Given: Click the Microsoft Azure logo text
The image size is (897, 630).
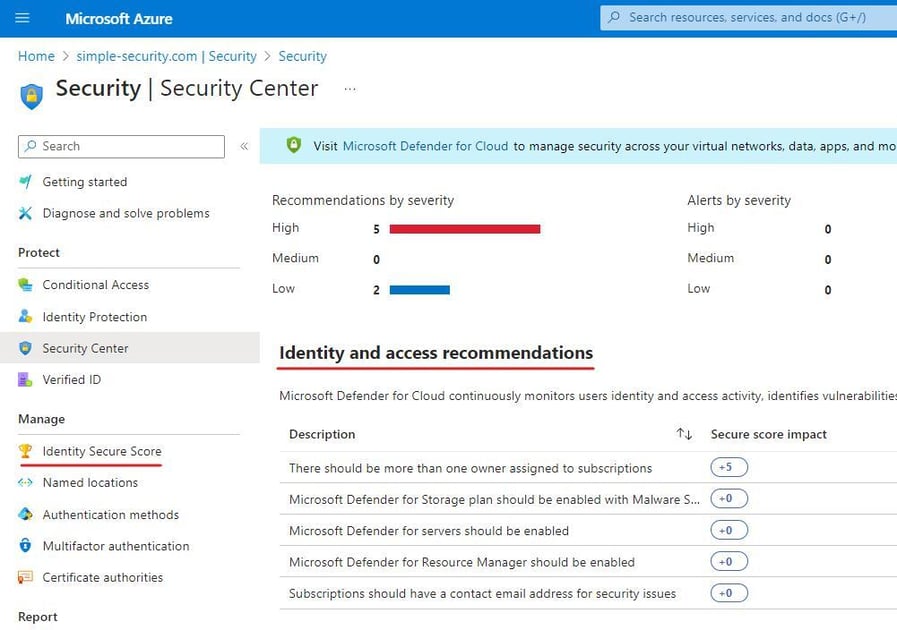Looking at the screenshot, I should pos(118,19).
